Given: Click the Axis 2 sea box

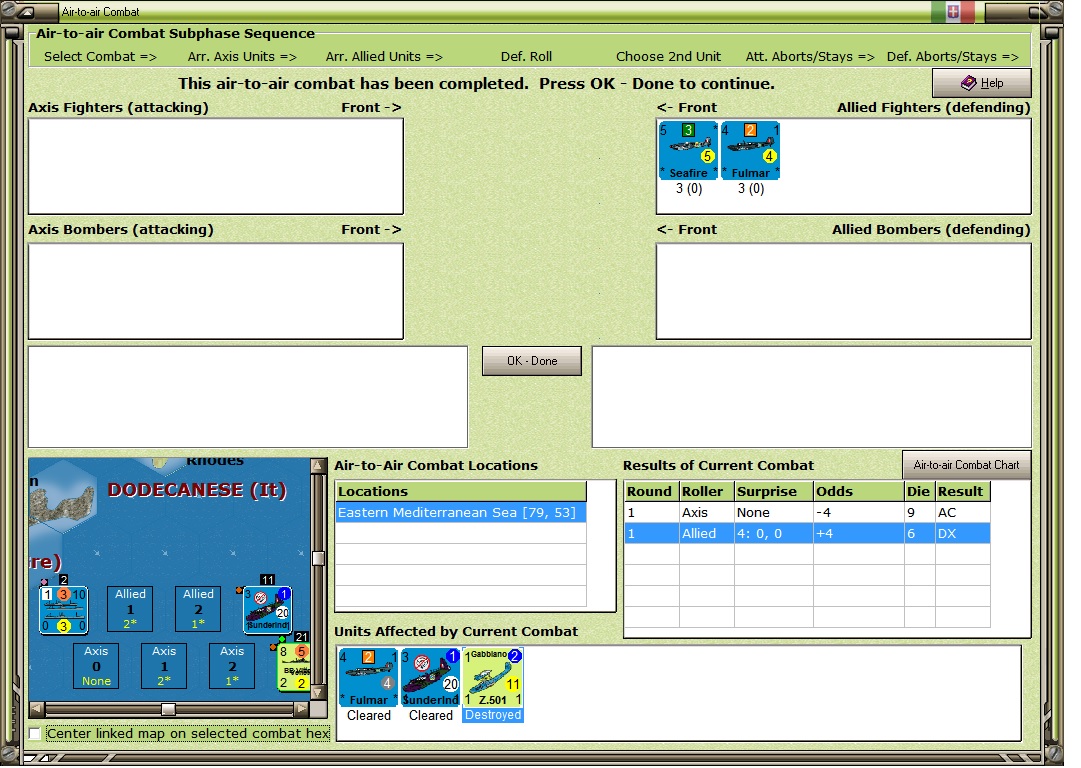Looking at the screenshot, I should (232, 666).
